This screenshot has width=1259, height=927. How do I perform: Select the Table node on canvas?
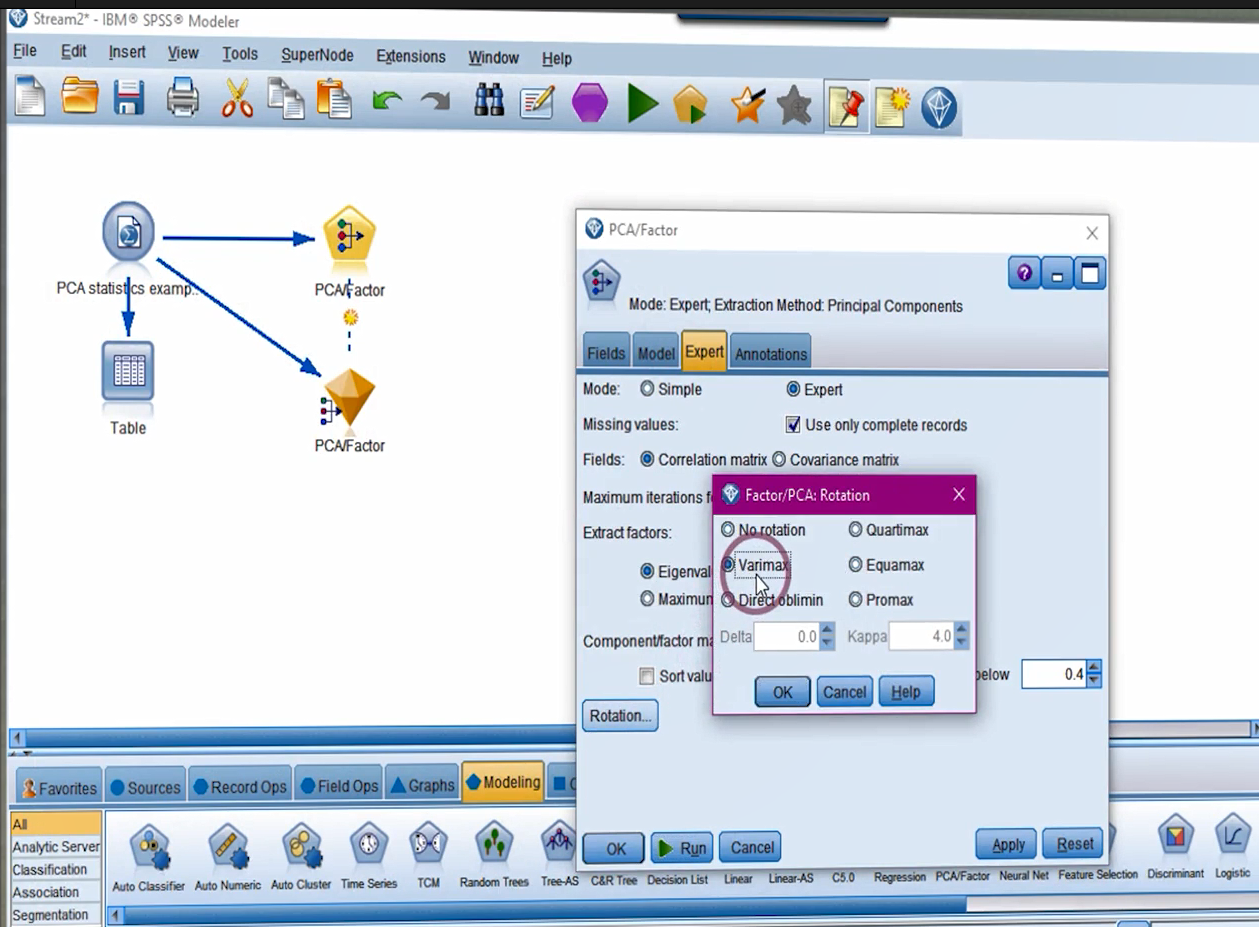128,371
